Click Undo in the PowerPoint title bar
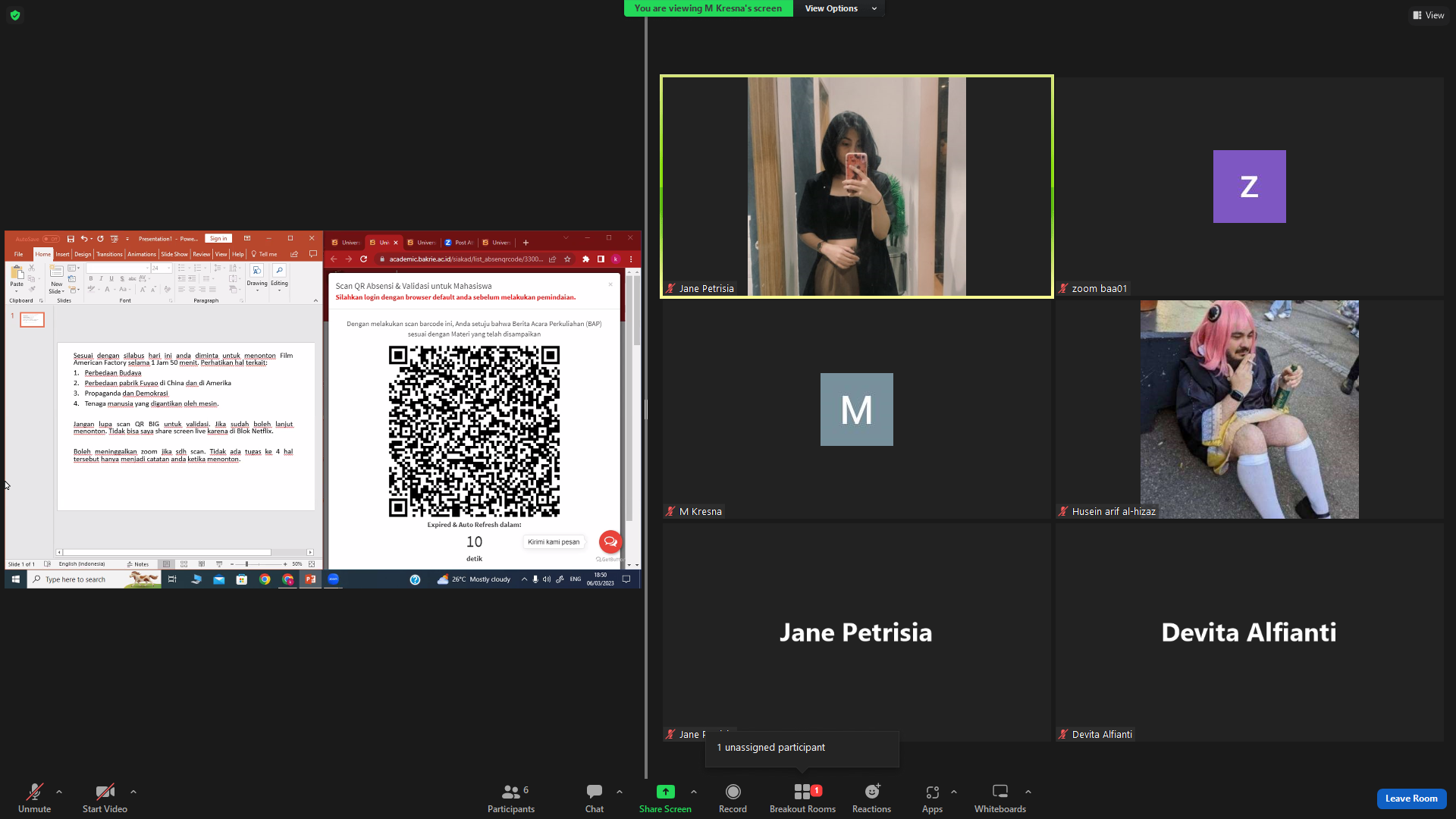 [83, 239]
